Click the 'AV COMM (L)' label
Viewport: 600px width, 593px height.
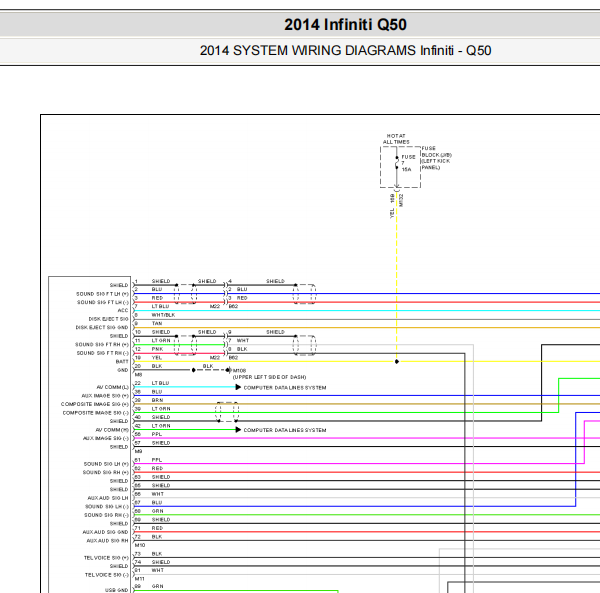[x=112, y=387]
